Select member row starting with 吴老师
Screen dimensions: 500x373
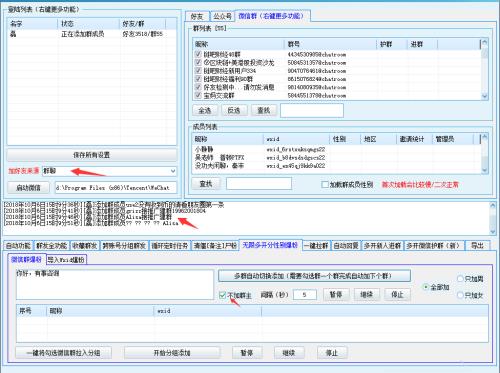click(337, 157)
